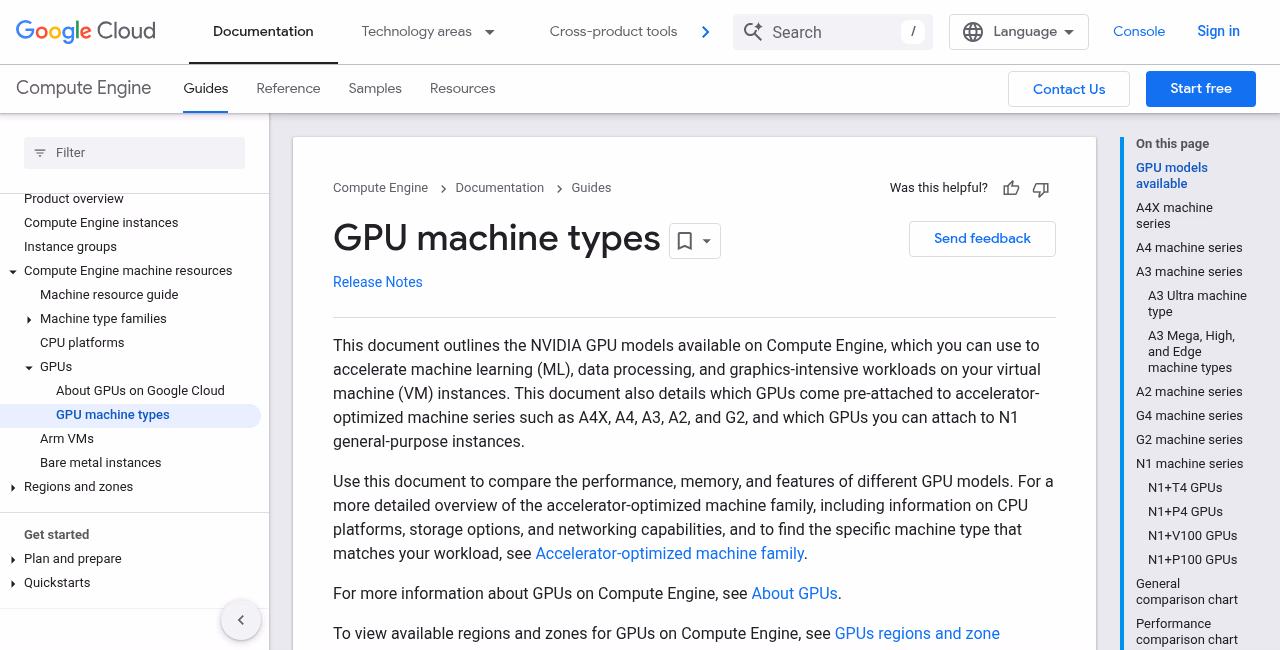Click Documentation breadcrumb
Screen dimensions: 1280x650
click(x=500, y=188)
